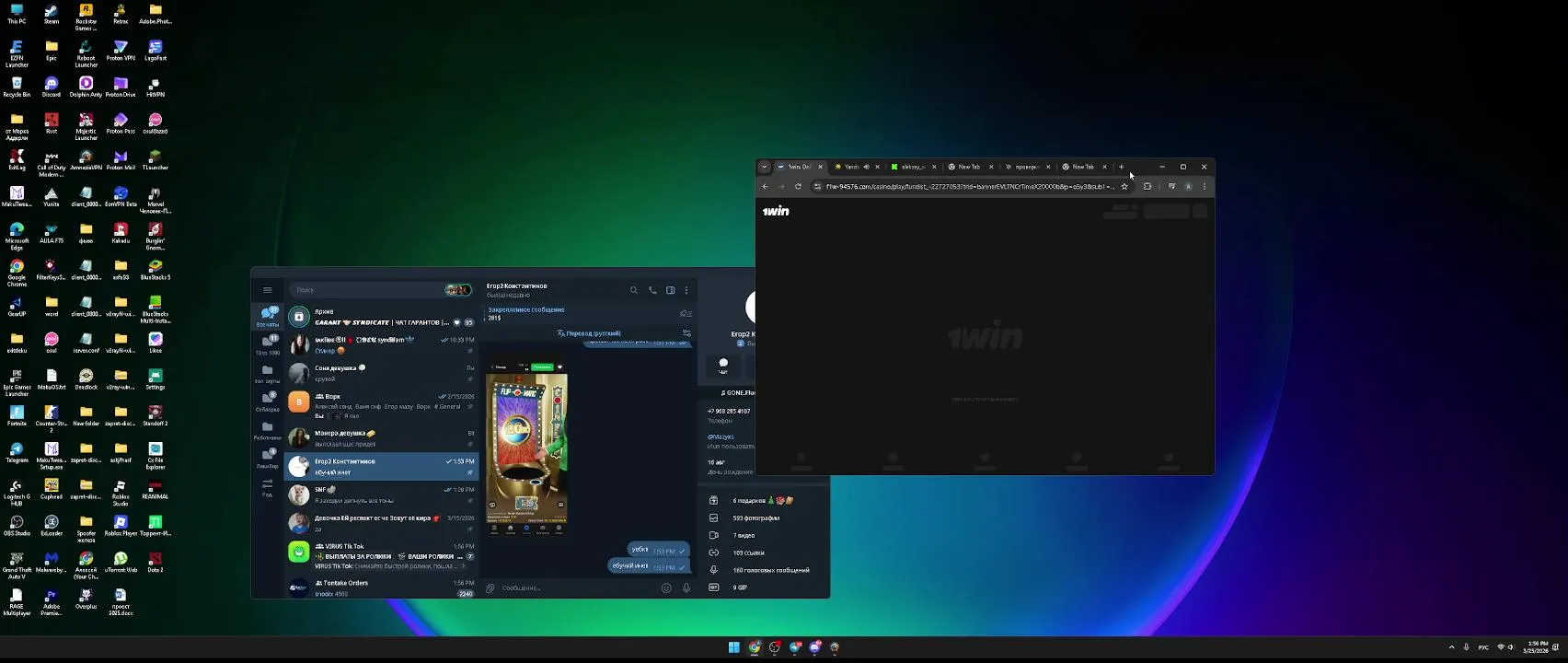The width and height of the screenshot is (1568, 663).
Task: Go back in Chrome
Action: [765, 186]
